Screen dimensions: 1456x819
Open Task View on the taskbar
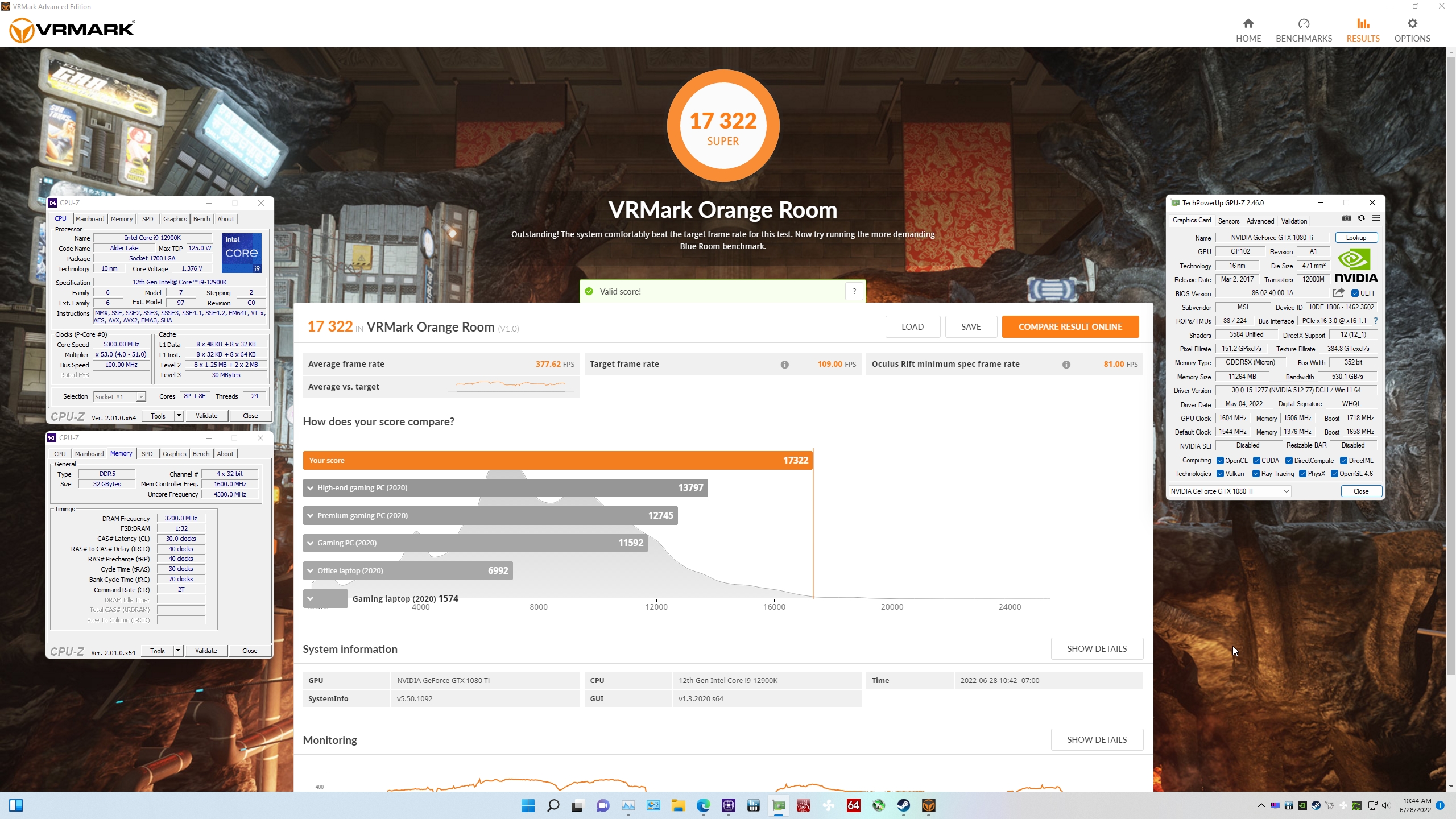pos(577,805)
